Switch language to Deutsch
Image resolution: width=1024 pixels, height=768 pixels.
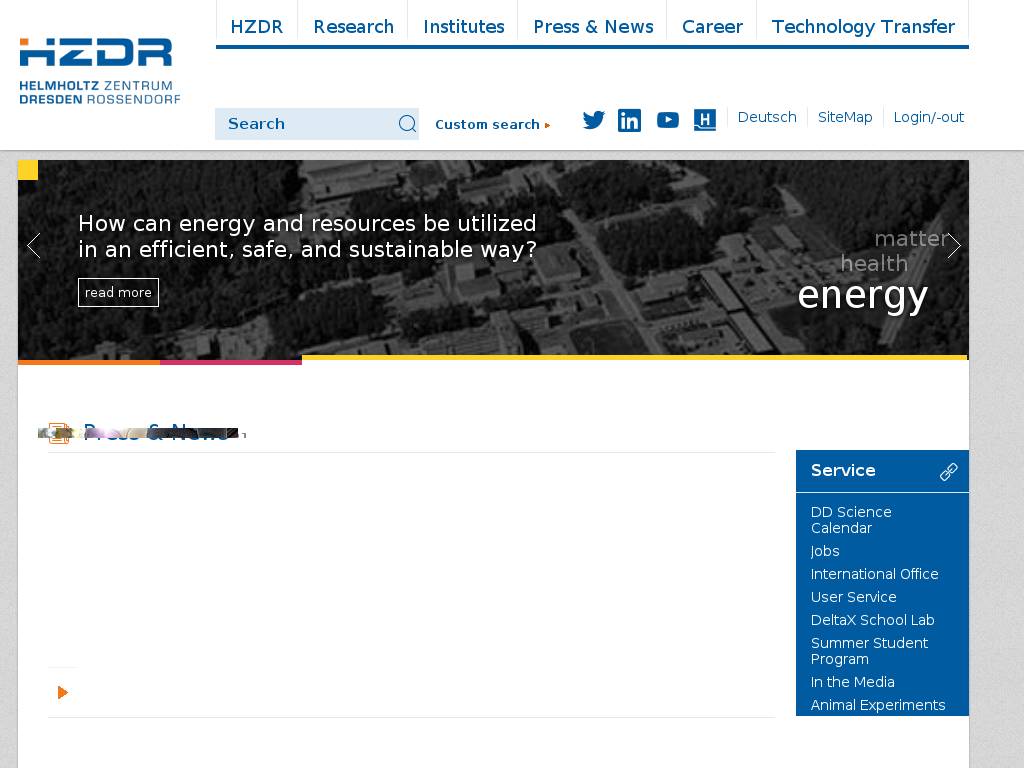767,117
